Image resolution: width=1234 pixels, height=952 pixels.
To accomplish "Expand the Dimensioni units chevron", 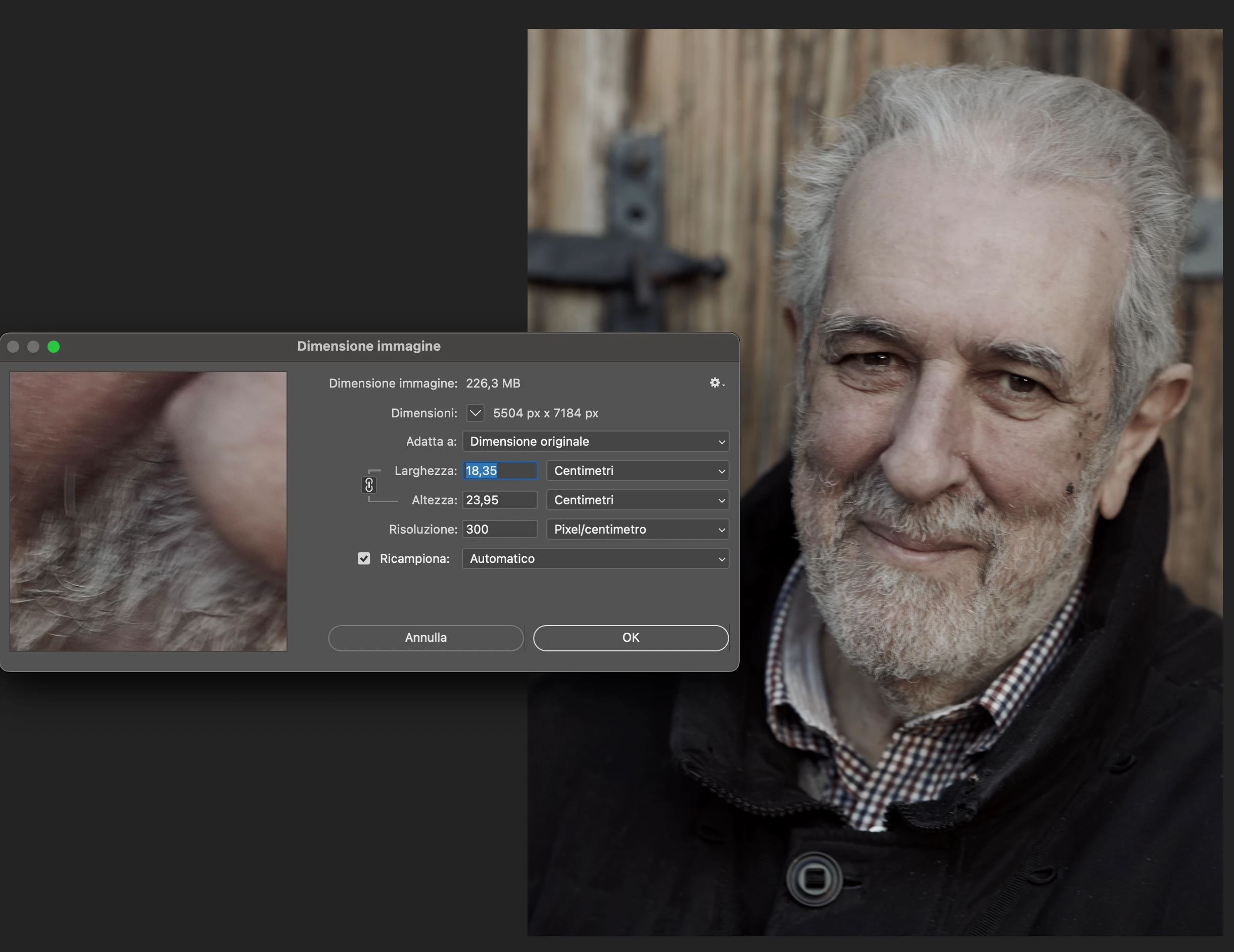I will 475,413.
